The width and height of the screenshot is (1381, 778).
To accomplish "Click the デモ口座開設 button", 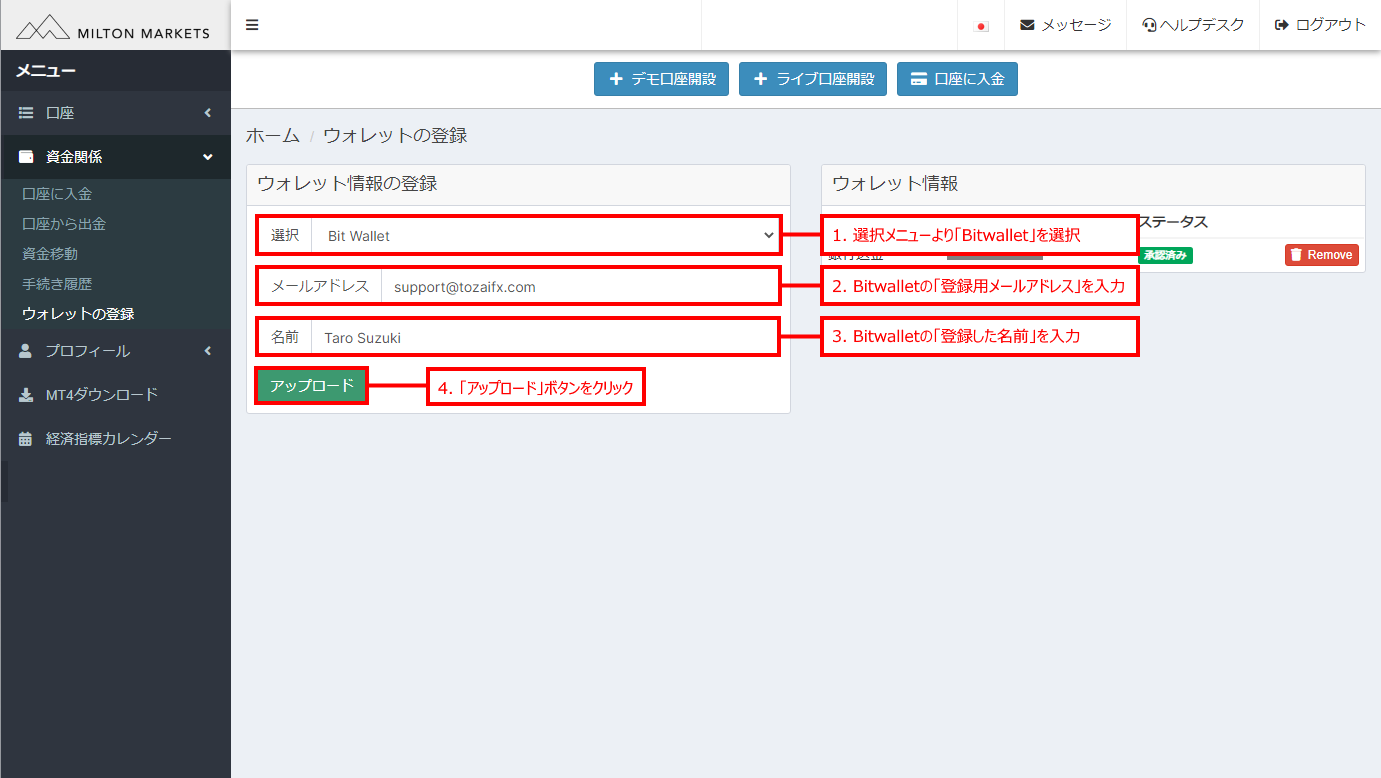I will (x=661, y=79).
